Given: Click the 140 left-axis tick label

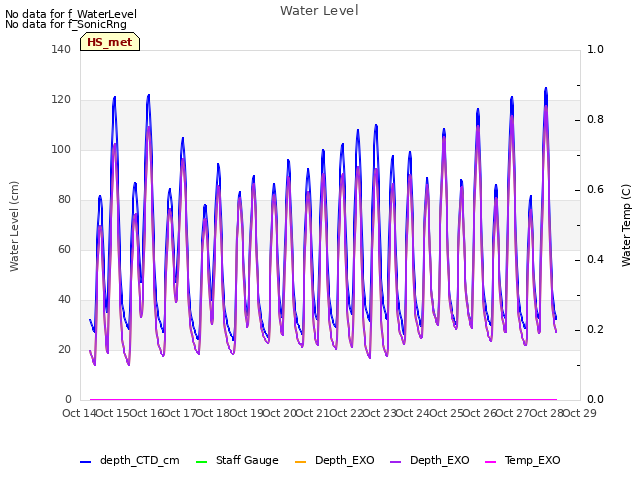Looking at the screenshot, I should pyautogui.click(x=61, y=49).
